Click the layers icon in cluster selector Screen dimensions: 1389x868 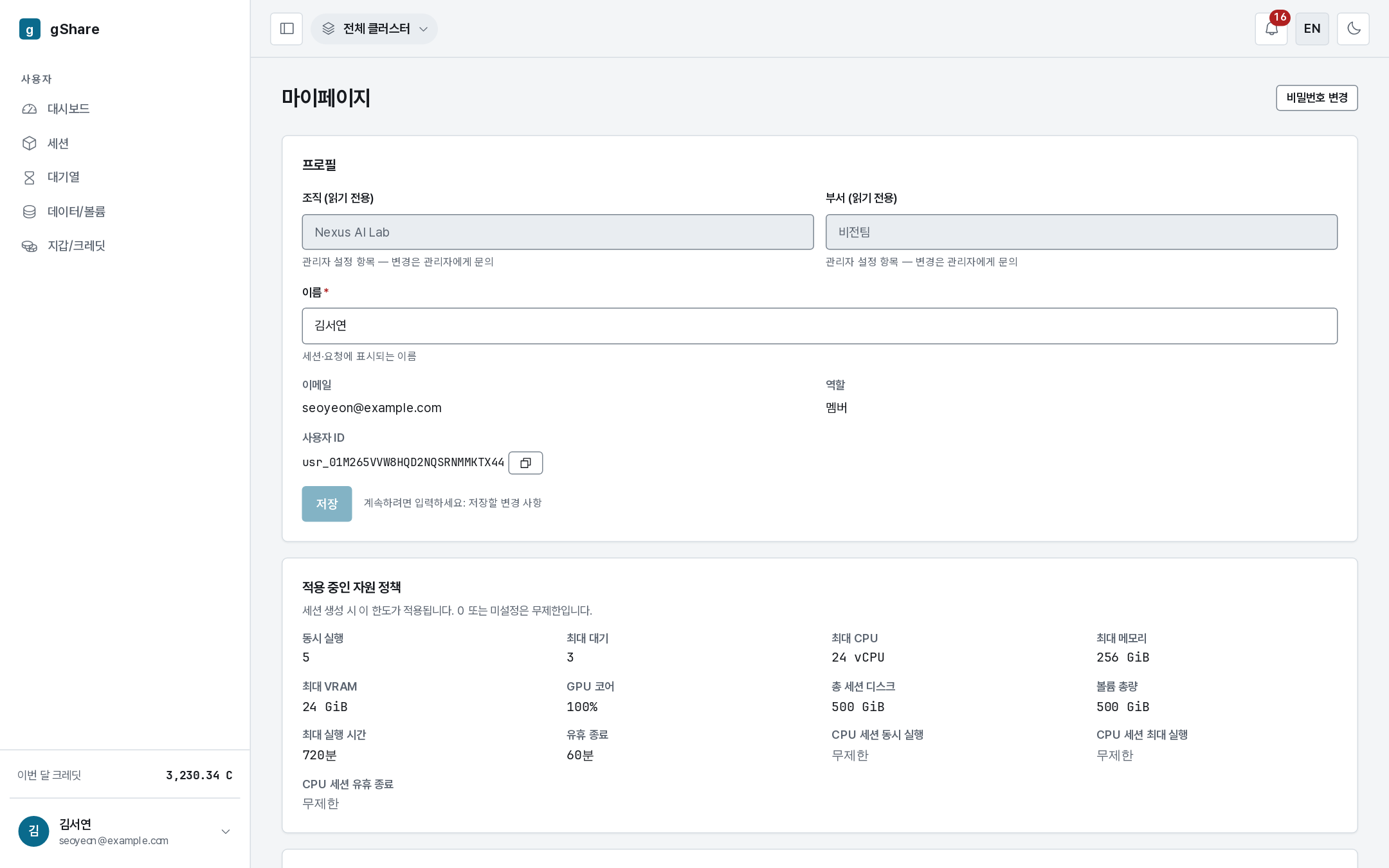(x=329, y=29)
